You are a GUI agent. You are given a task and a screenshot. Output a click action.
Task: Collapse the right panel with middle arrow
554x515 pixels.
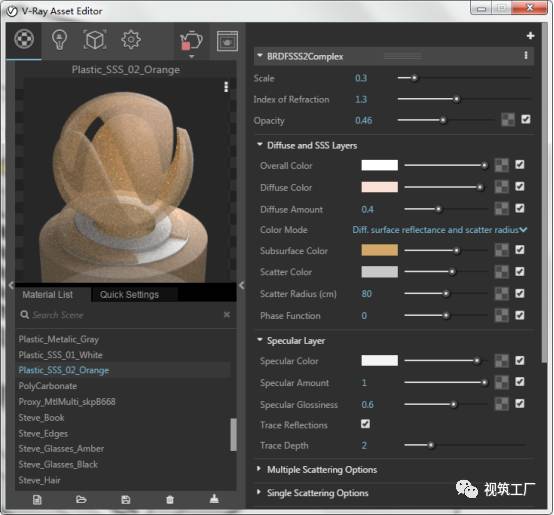tap(242, 285)
